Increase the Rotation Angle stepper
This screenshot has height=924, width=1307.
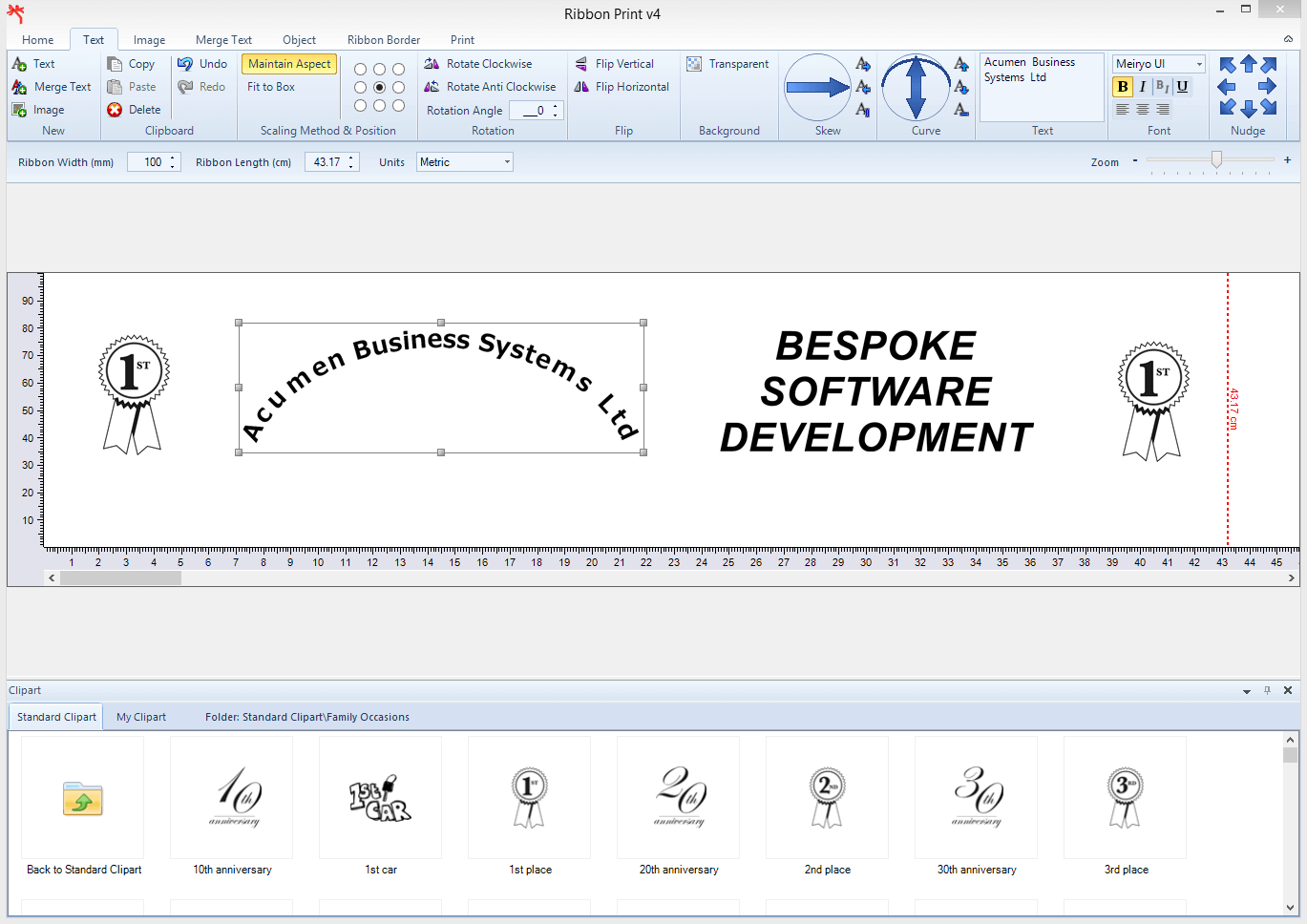[x=556, y=106]
